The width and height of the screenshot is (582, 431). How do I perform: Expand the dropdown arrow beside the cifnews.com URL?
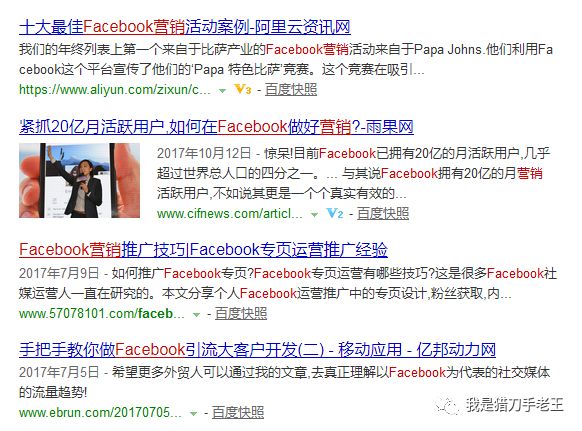(x=314, y=214)
